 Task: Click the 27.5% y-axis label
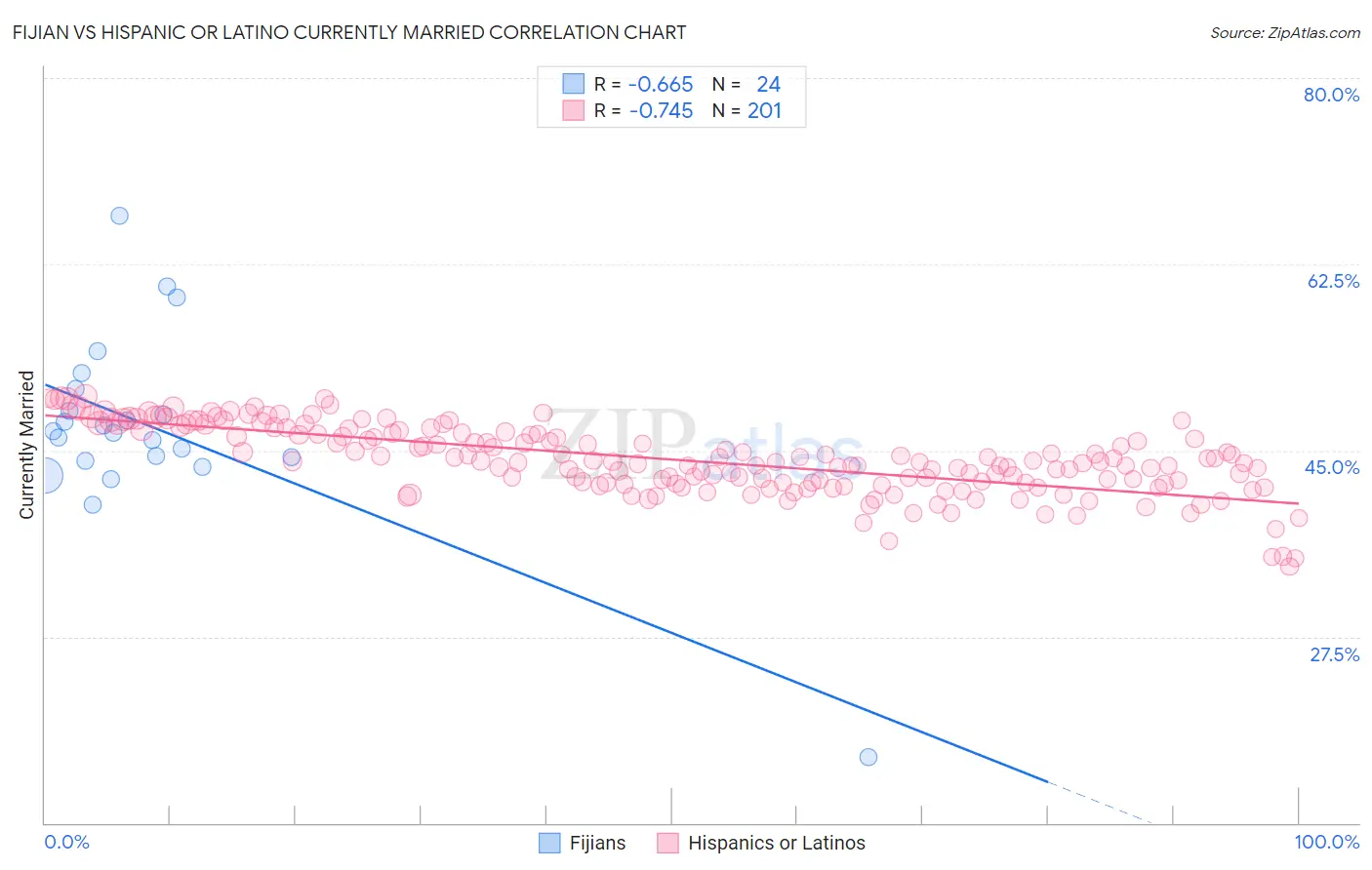pyautogui.click(x=1334, y=654)
